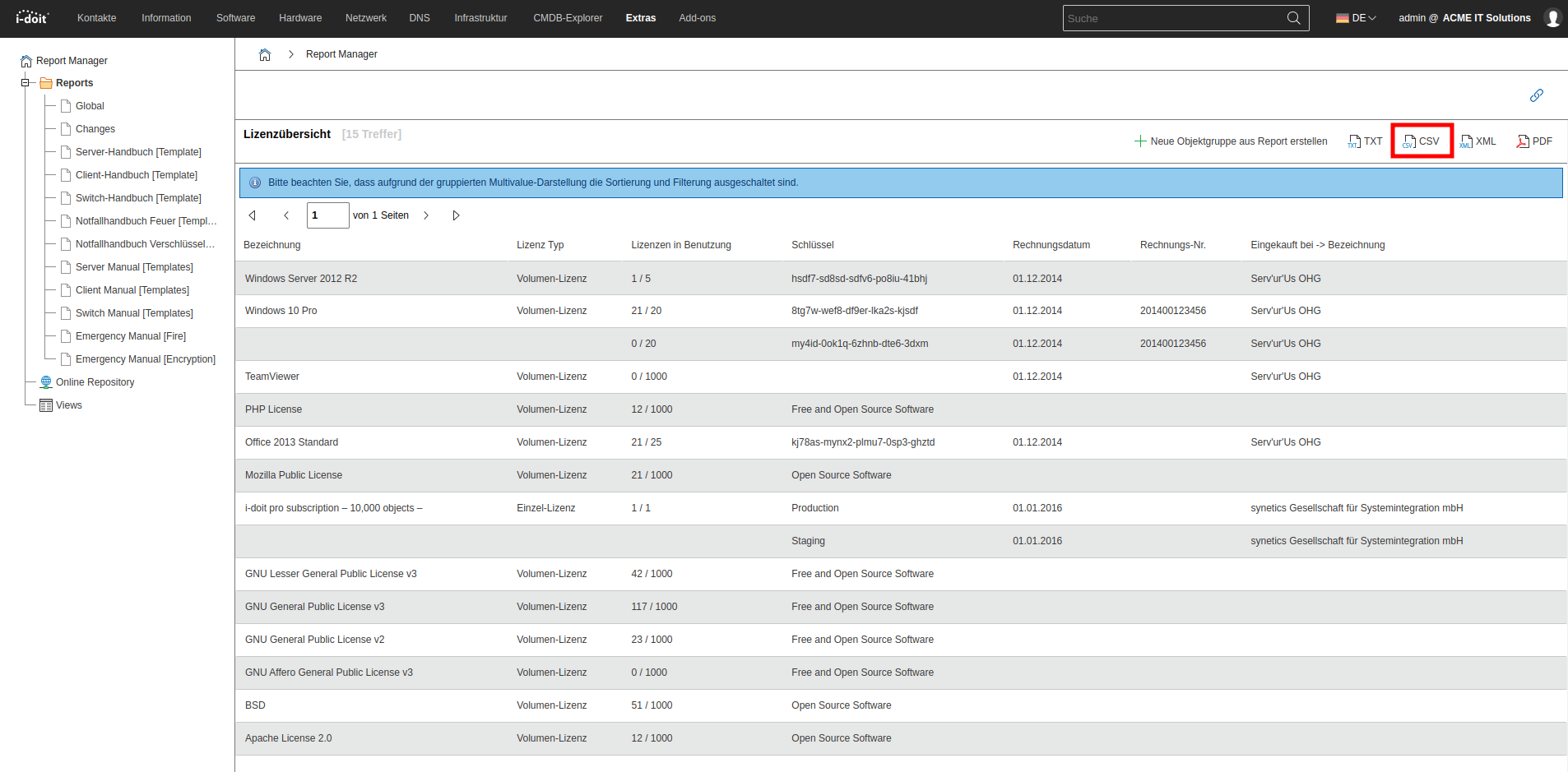Click the page number input field

tap(327, 215)
